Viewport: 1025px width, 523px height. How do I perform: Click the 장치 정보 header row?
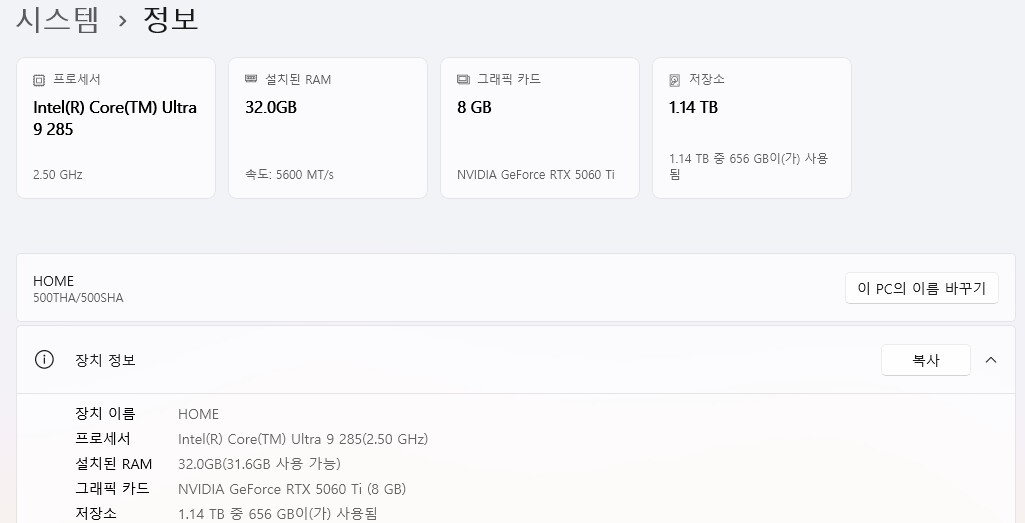click(516, 360)
